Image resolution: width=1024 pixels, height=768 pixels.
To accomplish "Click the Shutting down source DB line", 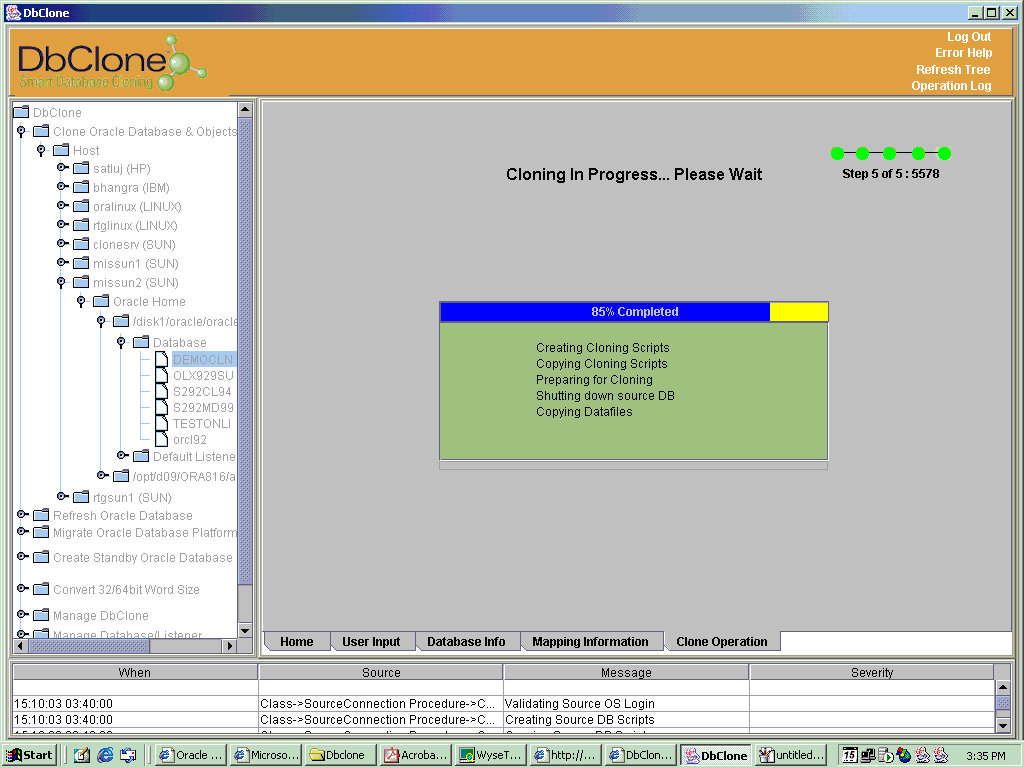I will click(605, 396).
